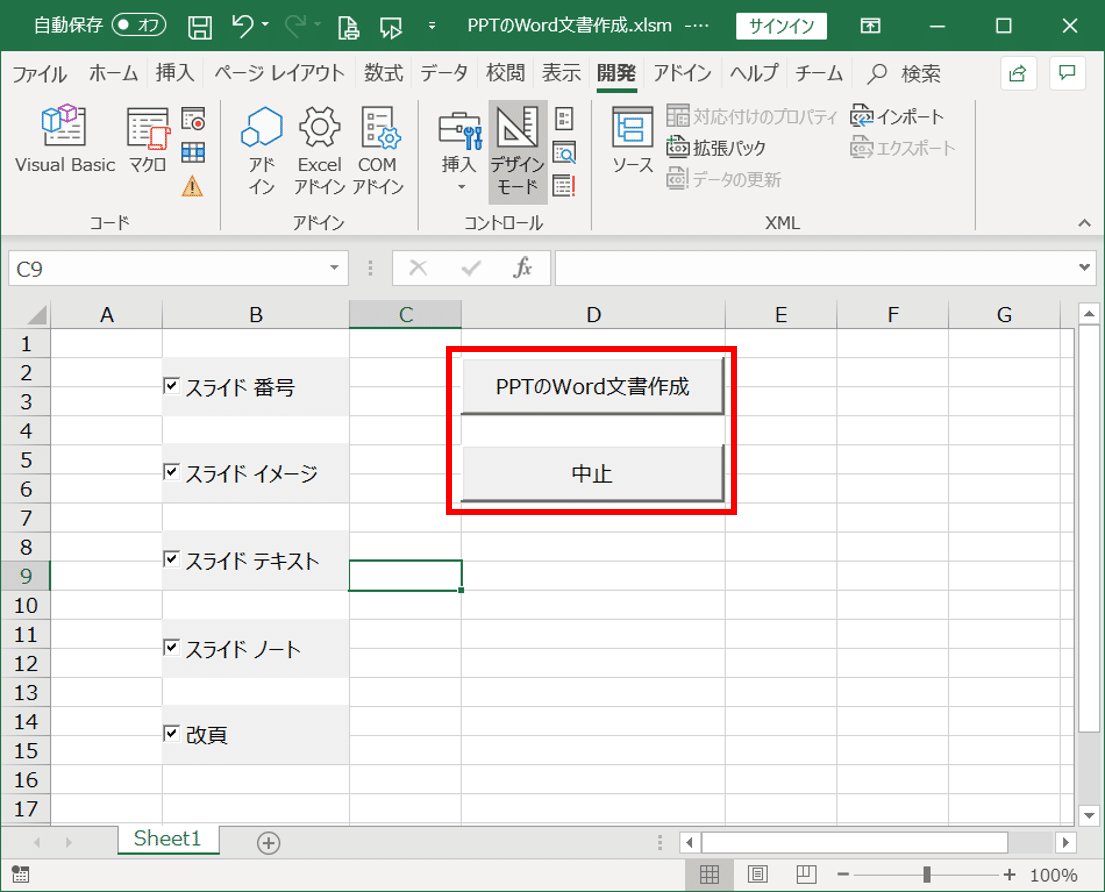The image size is (1105, 892).
Task: Select column D header
Action: coord(593,314)
